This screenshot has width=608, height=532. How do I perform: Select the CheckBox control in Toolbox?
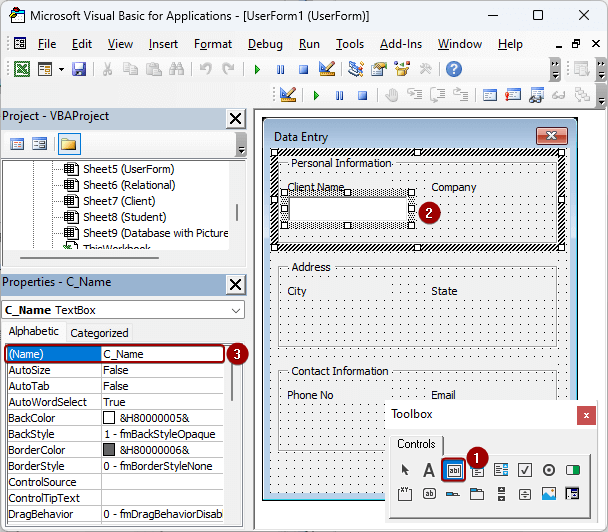pyautogui.click(x=525, y=469)
